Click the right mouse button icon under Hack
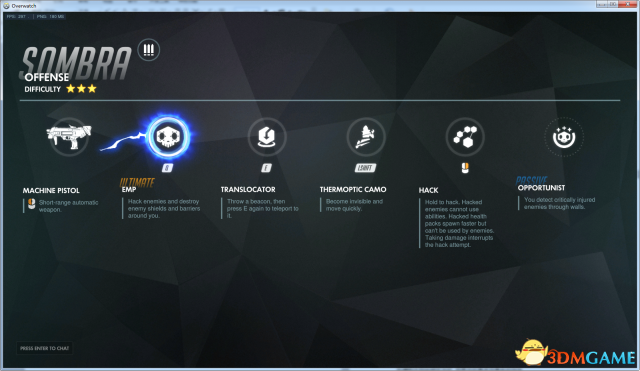This screenshot has width=640, height=371. click(465, 168)
